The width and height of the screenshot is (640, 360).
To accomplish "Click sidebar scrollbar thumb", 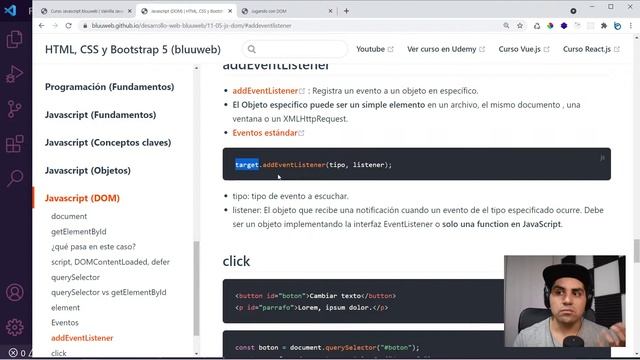I will click(196, 288).
